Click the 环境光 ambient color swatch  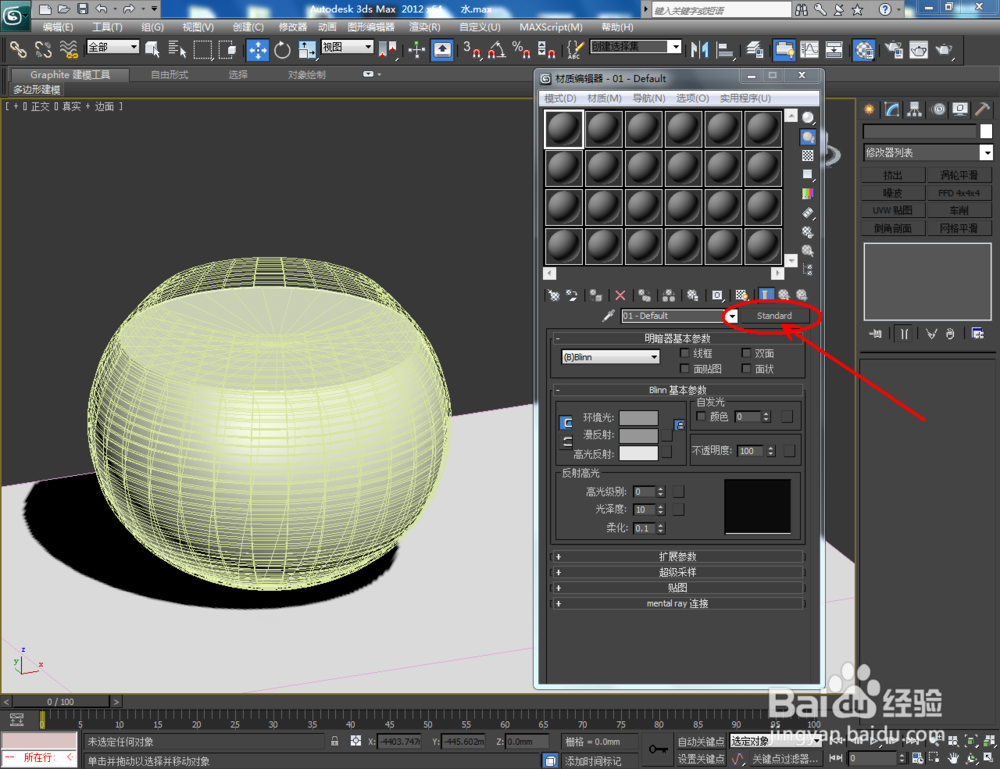(x=638, y=418)
